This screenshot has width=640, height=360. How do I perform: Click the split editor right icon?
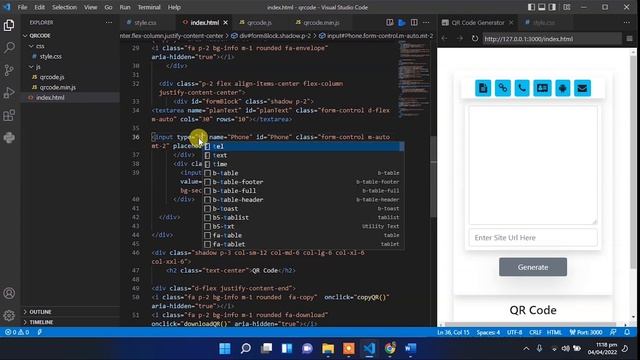(x=414, y=22)
